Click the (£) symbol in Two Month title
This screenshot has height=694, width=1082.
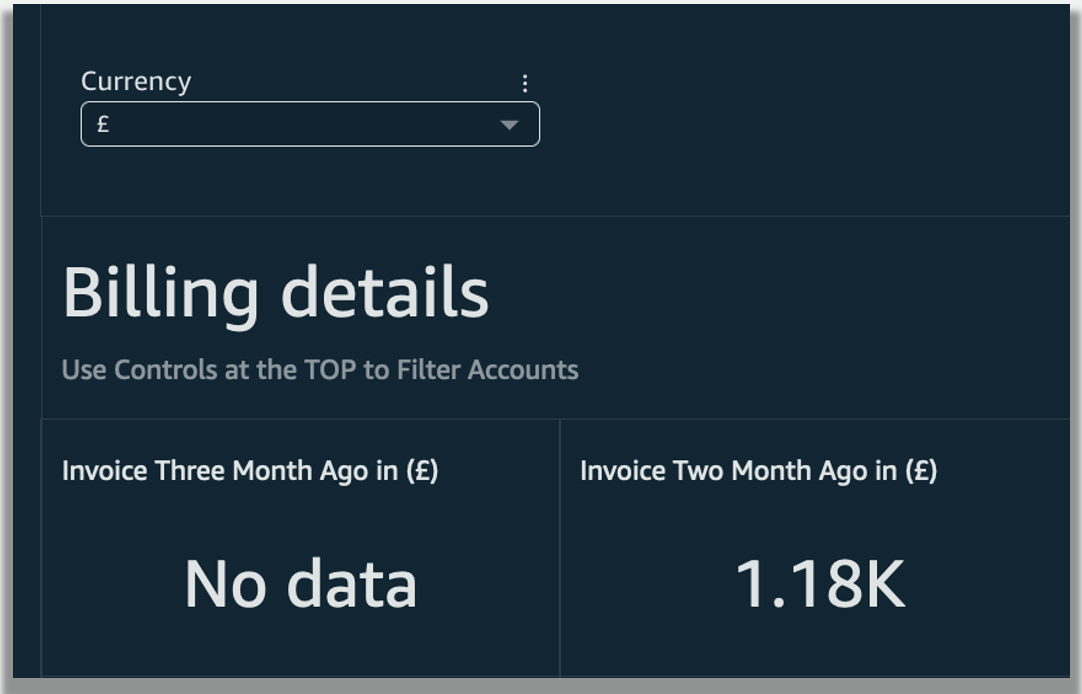point(920,470)
